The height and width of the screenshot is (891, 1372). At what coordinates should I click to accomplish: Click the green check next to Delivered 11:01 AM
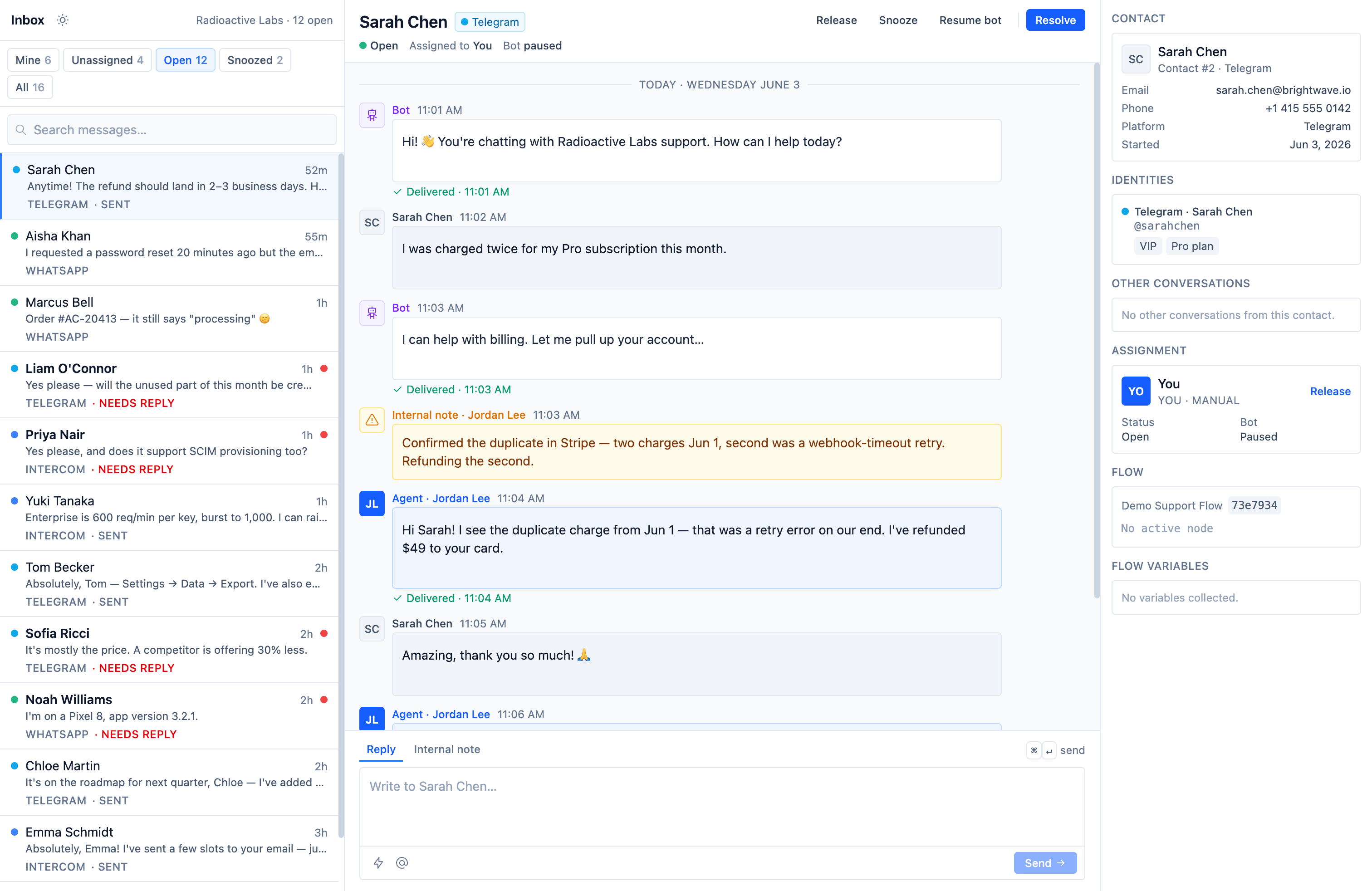[397, 192]
